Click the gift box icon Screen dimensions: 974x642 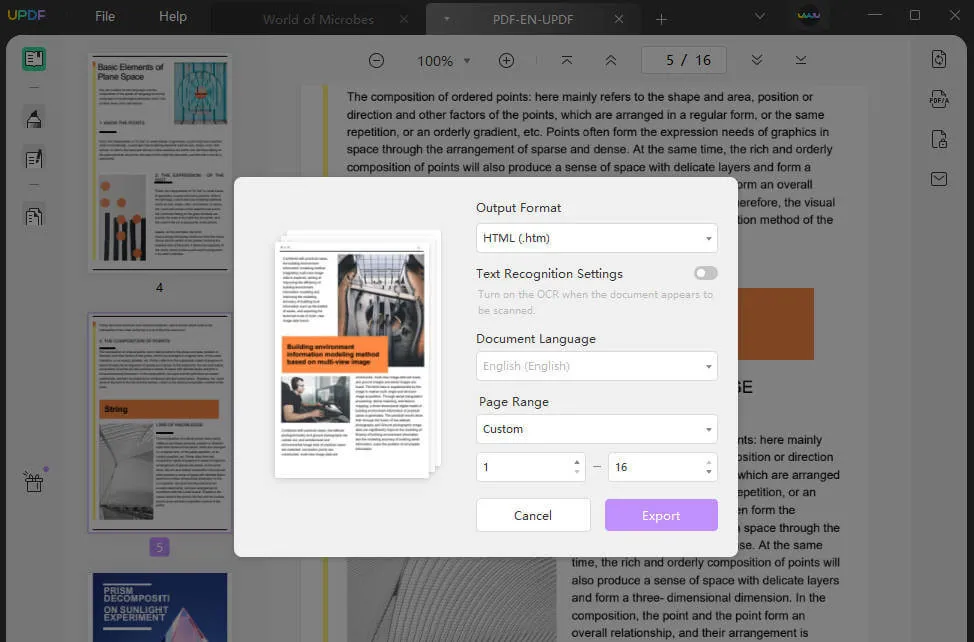34,481
